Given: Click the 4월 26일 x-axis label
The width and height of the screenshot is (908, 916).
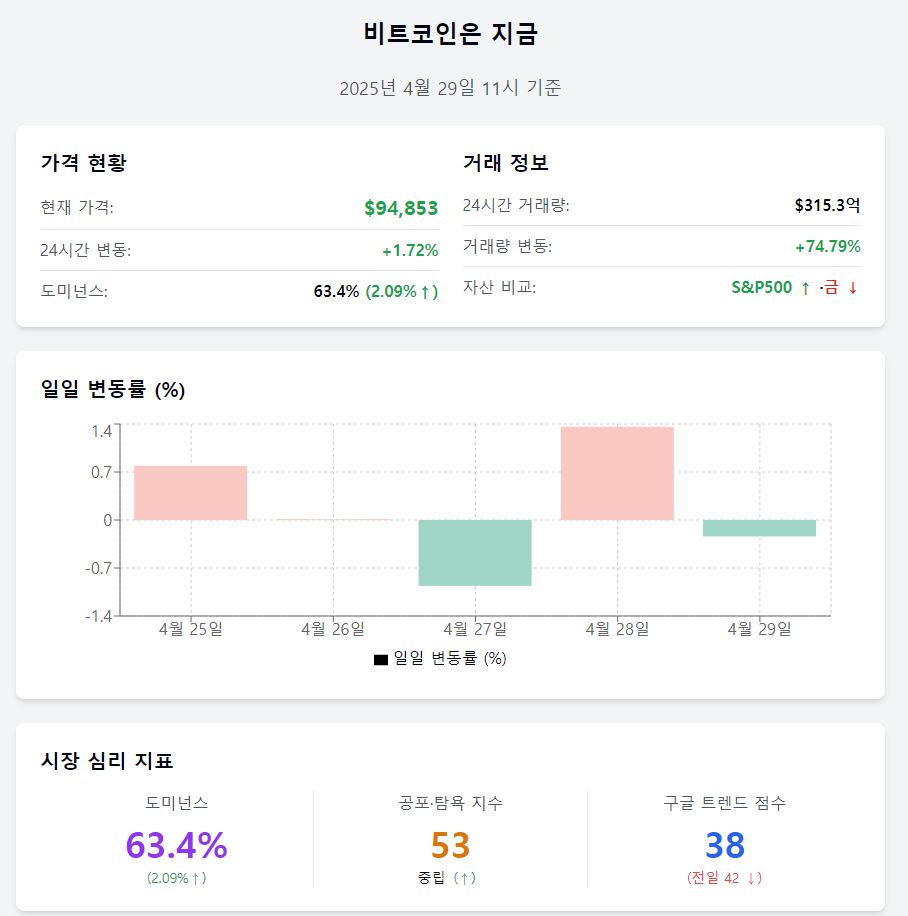Looking at the screenshot, I should (333, 629).
